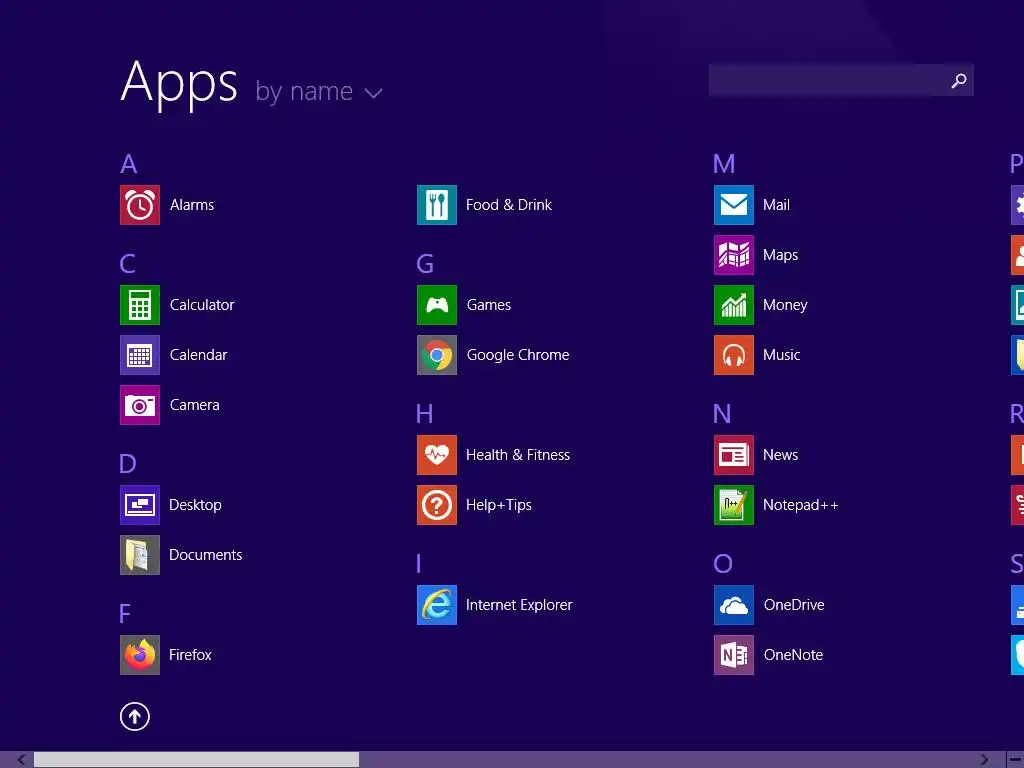
Task: Open Google Chrome icon
Action: pyautogui.click(x=437, y=355)
